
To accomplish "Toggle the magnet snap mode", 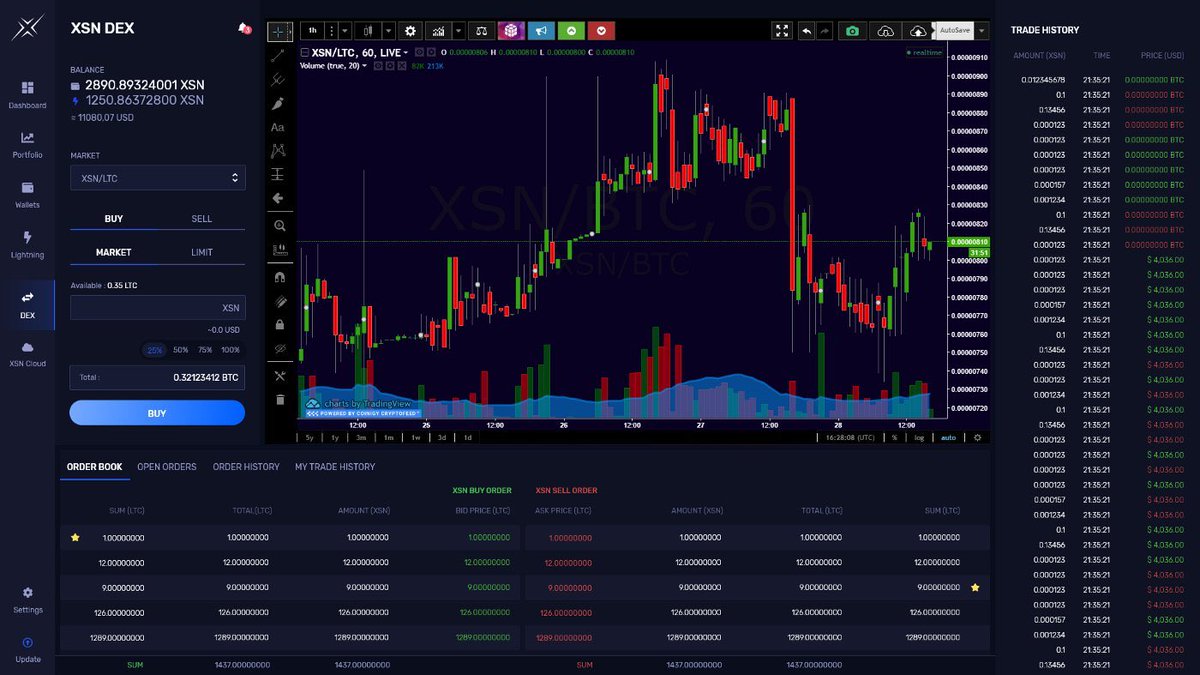I will 280,277.
